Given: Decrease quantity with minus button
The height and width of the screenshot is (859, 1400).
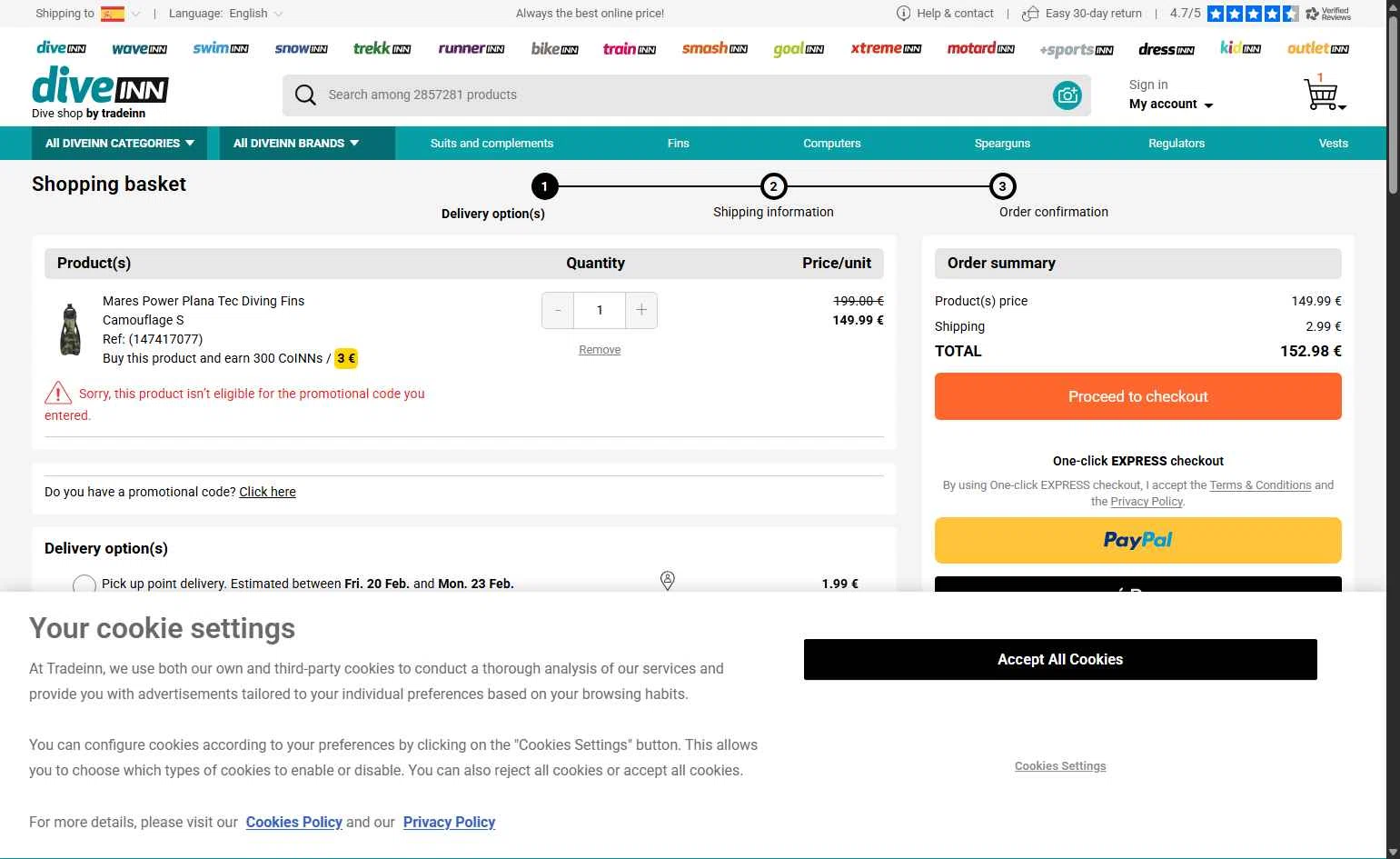Looking at the screenshot, I should point(558,311).
